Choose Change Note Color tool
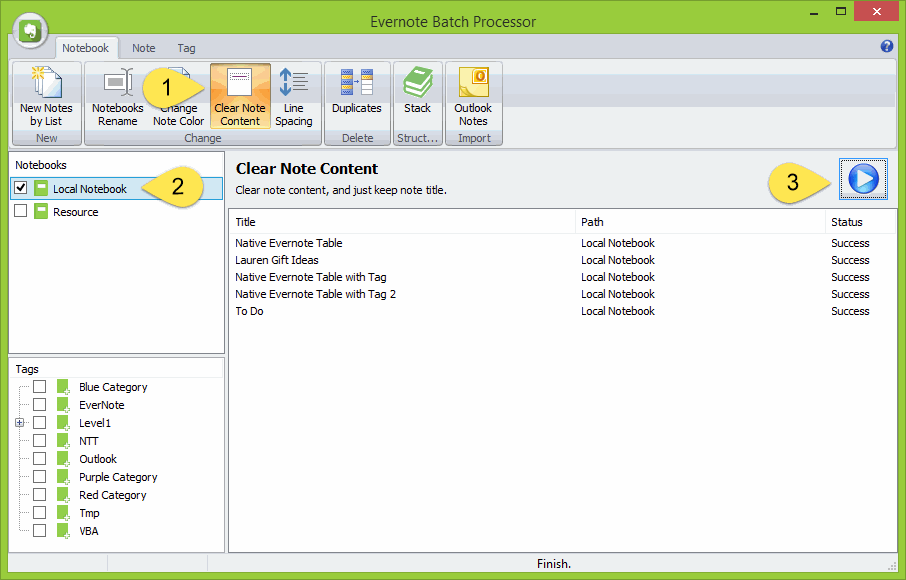 tap(179, 96)
